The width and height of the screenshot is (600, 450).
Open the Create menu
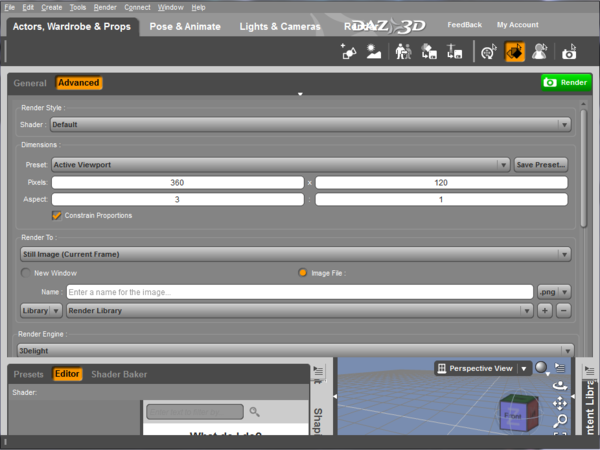[52, 7]
